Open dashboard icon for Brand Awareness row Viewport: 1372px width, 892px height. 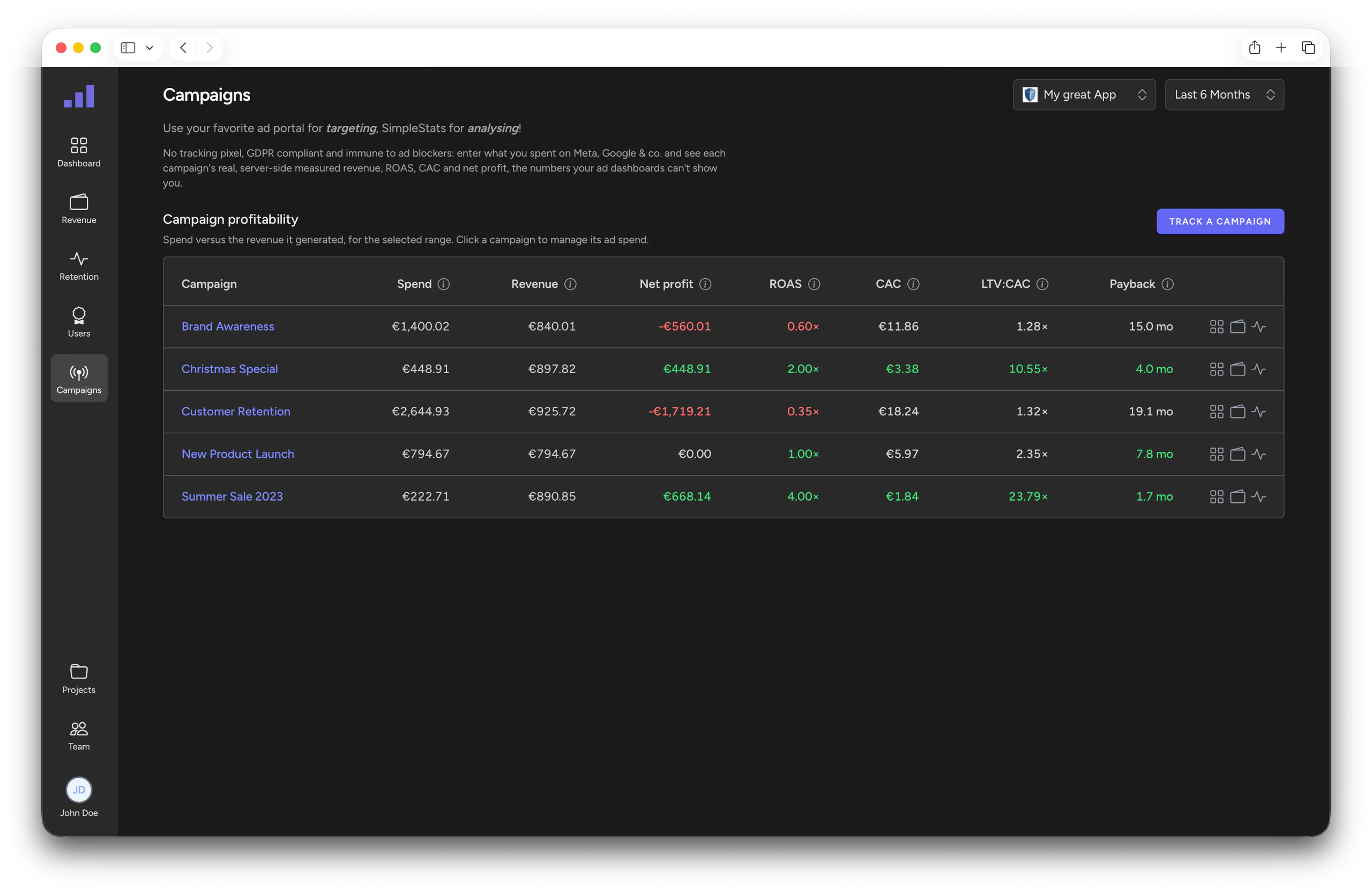point(1217,327)
